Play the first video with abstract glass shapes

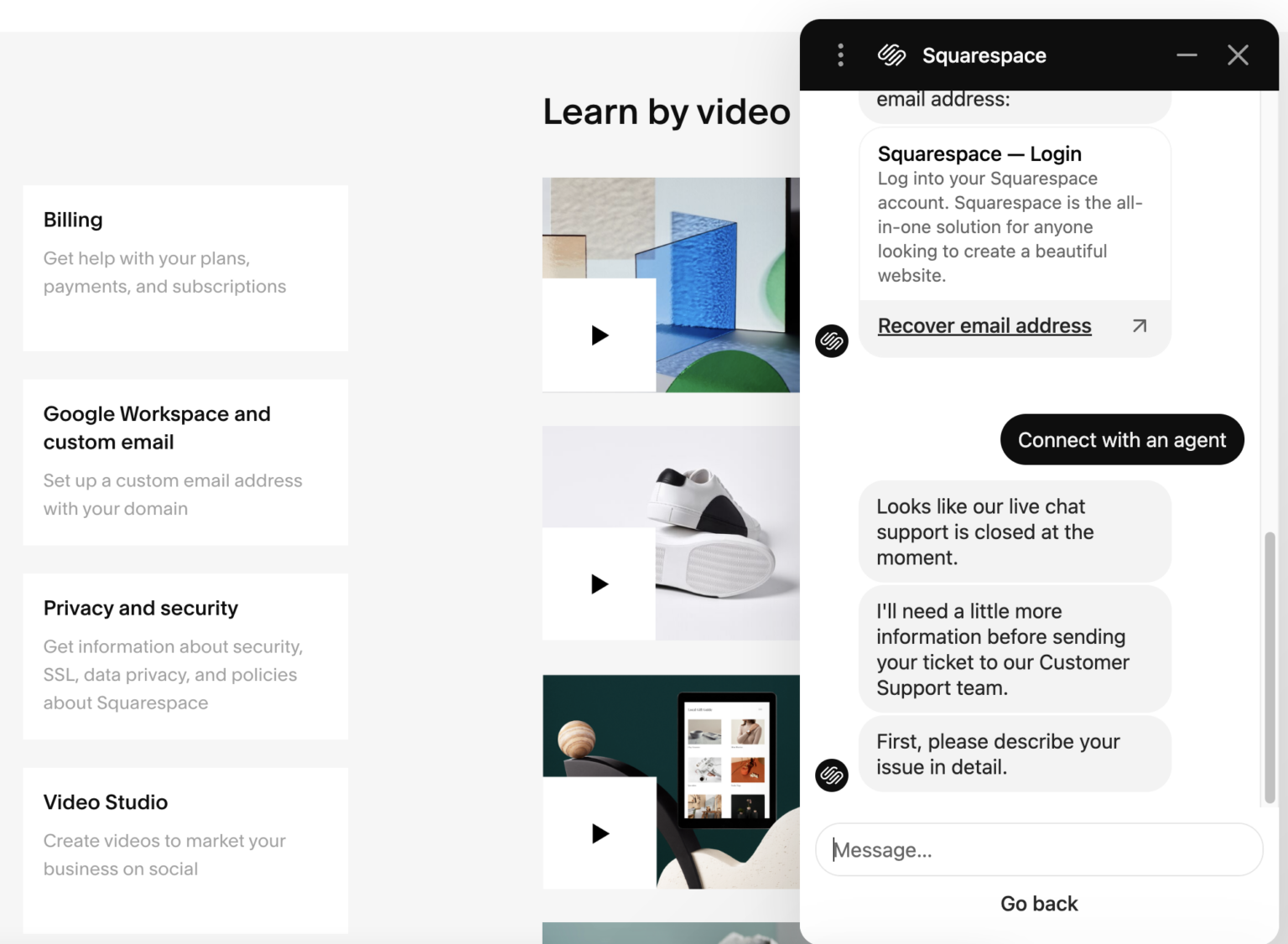click(x=600, y=335)
